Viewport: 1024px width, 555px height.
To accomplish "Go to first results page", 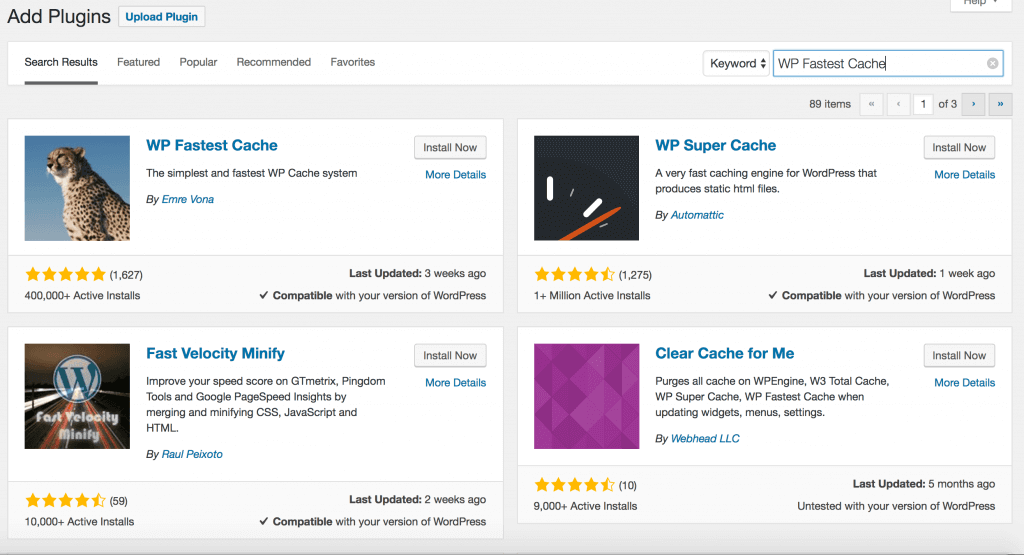I will click(871, 104).
